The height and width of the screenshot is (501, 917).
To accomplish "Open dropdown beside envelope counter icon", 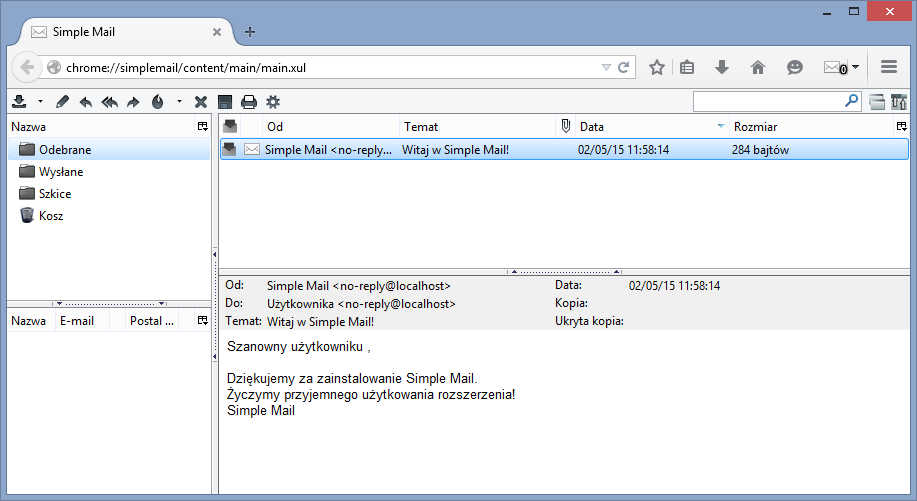I will [x=856, y=67].
